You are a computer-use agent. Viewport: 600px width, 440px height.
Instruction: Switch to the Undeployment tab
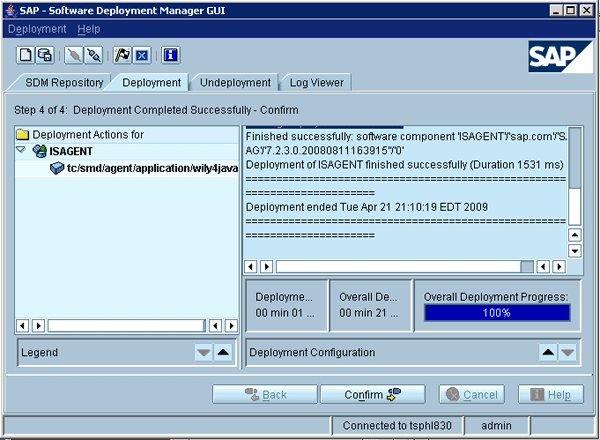click(x=235, y=83)
